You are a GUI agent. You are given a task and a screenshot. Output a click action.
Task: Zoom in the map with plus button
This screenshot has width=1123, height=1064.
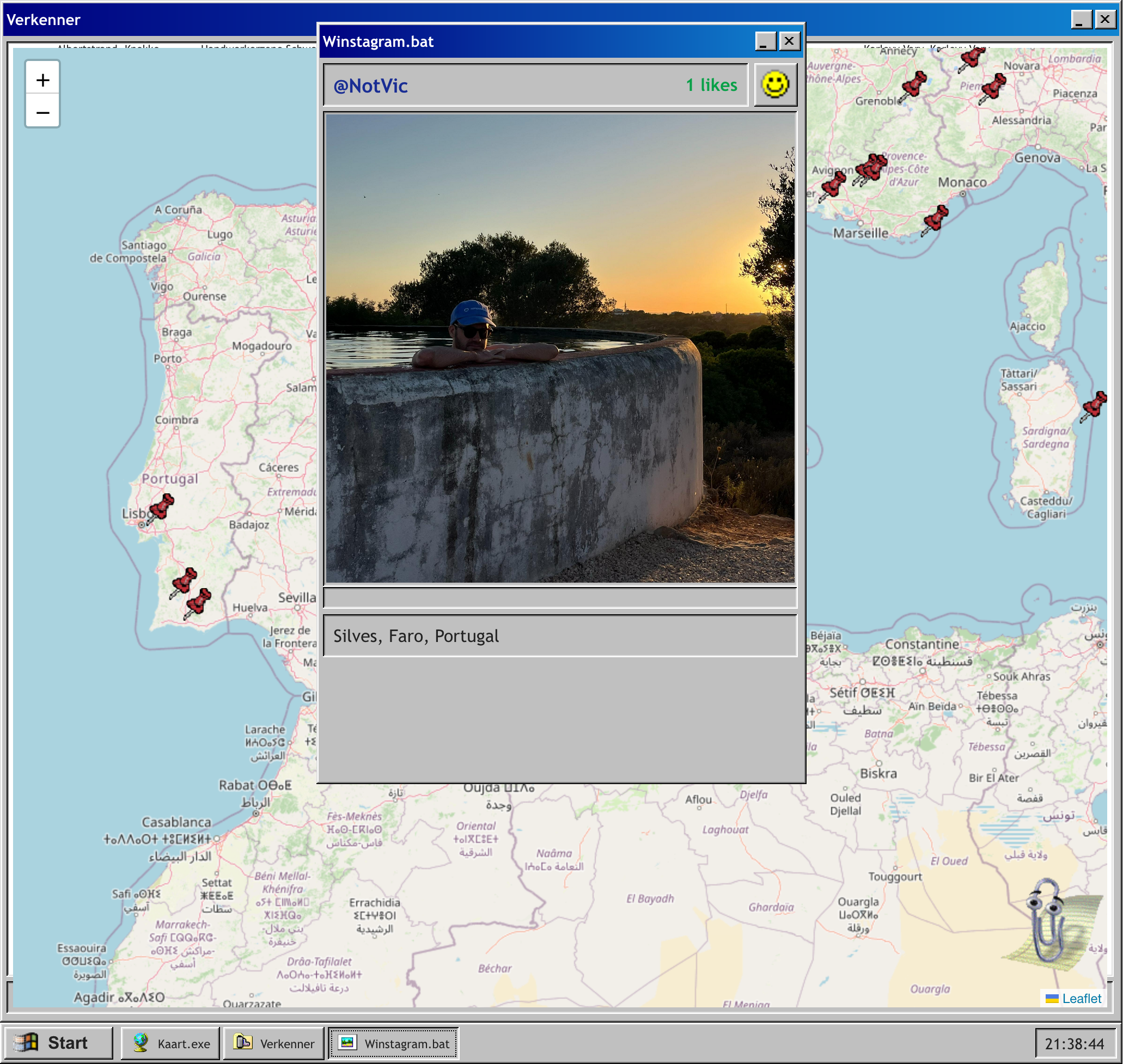pyautogui.click(x=42, y=80)
